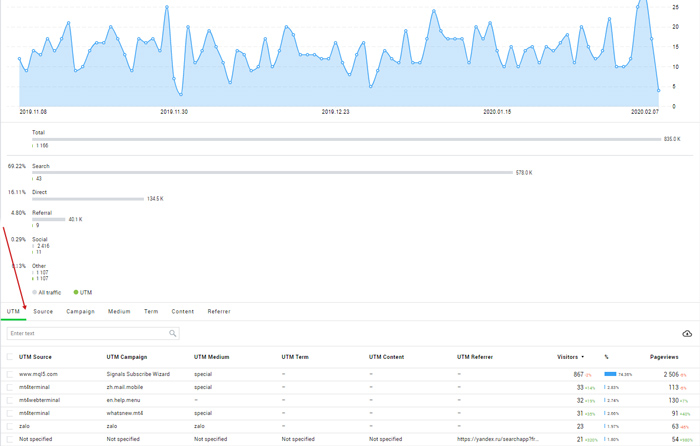700x446 pixels.
Task: Click the mt4webterminal source cell
Action: tap(39, 400)
